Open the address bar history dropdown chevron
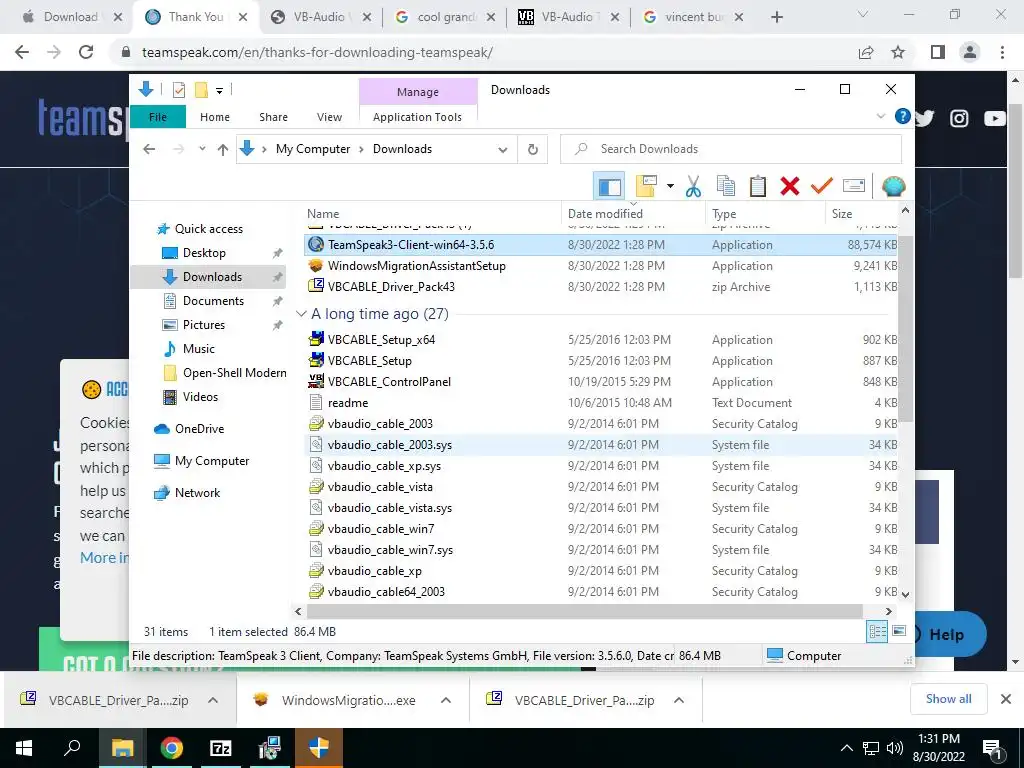Viewport: 1024px width, 768px height. 502,150
